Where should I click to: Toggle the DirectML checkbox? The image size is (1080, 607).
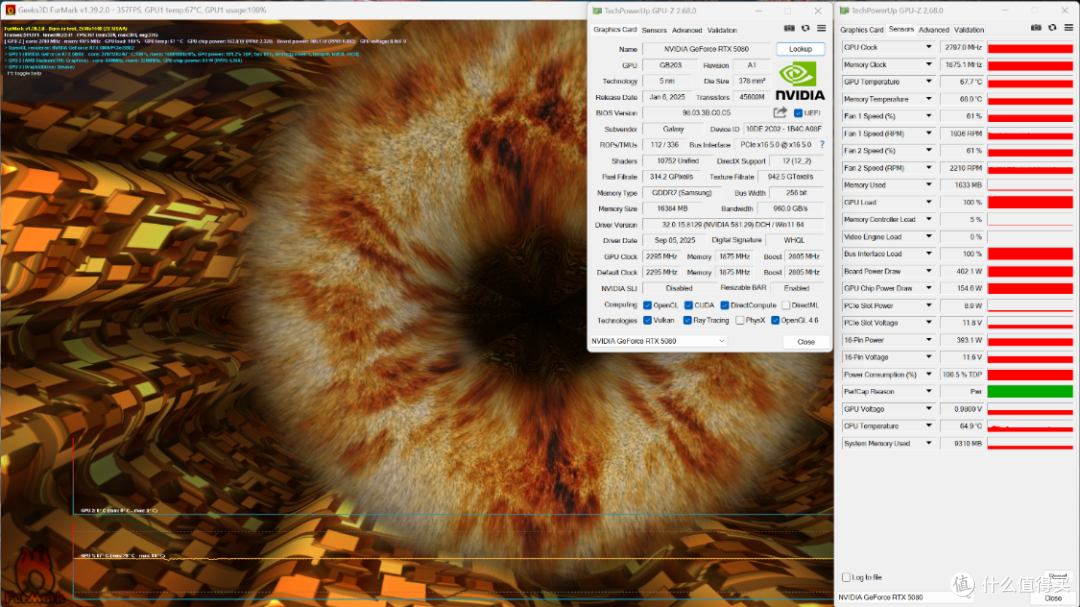tap(786, 305)
